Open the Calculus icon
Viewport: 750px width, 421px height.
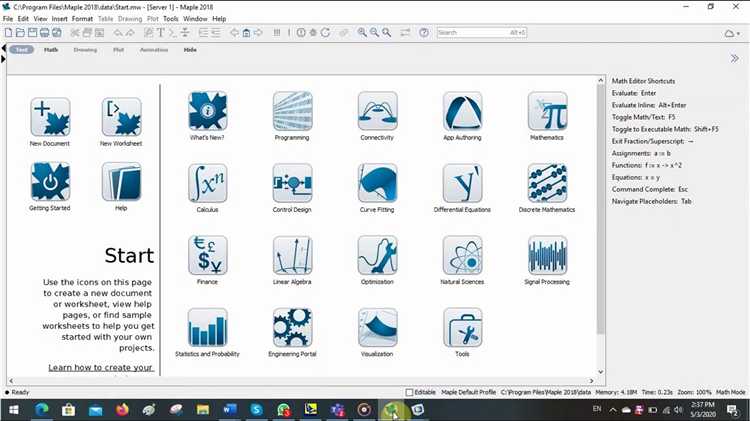[x=208, y=183]
